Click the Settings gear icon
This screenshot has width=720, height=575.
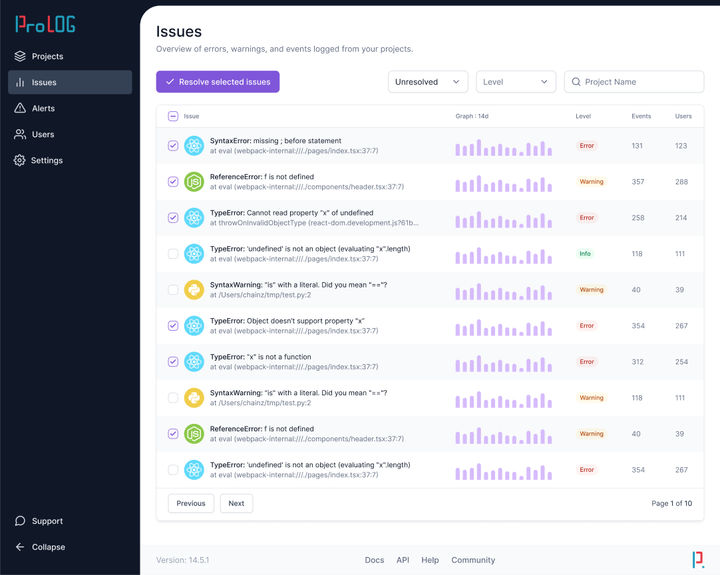pyautogui.click(x=19, y=160)
